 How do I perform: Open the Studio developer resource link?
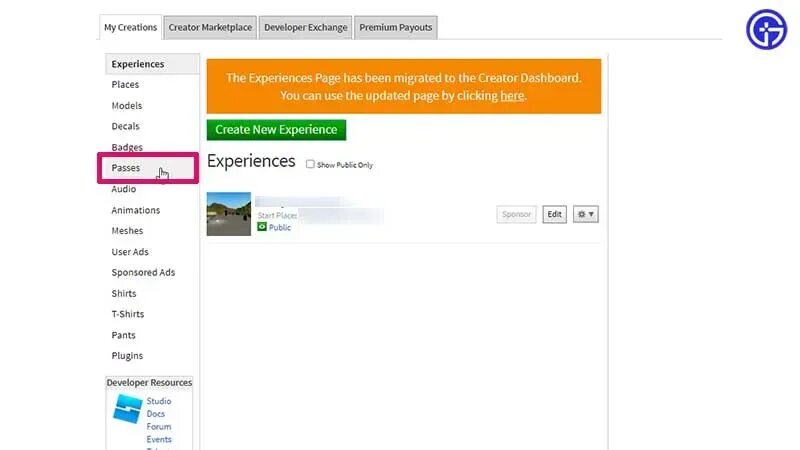tap(159, 402)
